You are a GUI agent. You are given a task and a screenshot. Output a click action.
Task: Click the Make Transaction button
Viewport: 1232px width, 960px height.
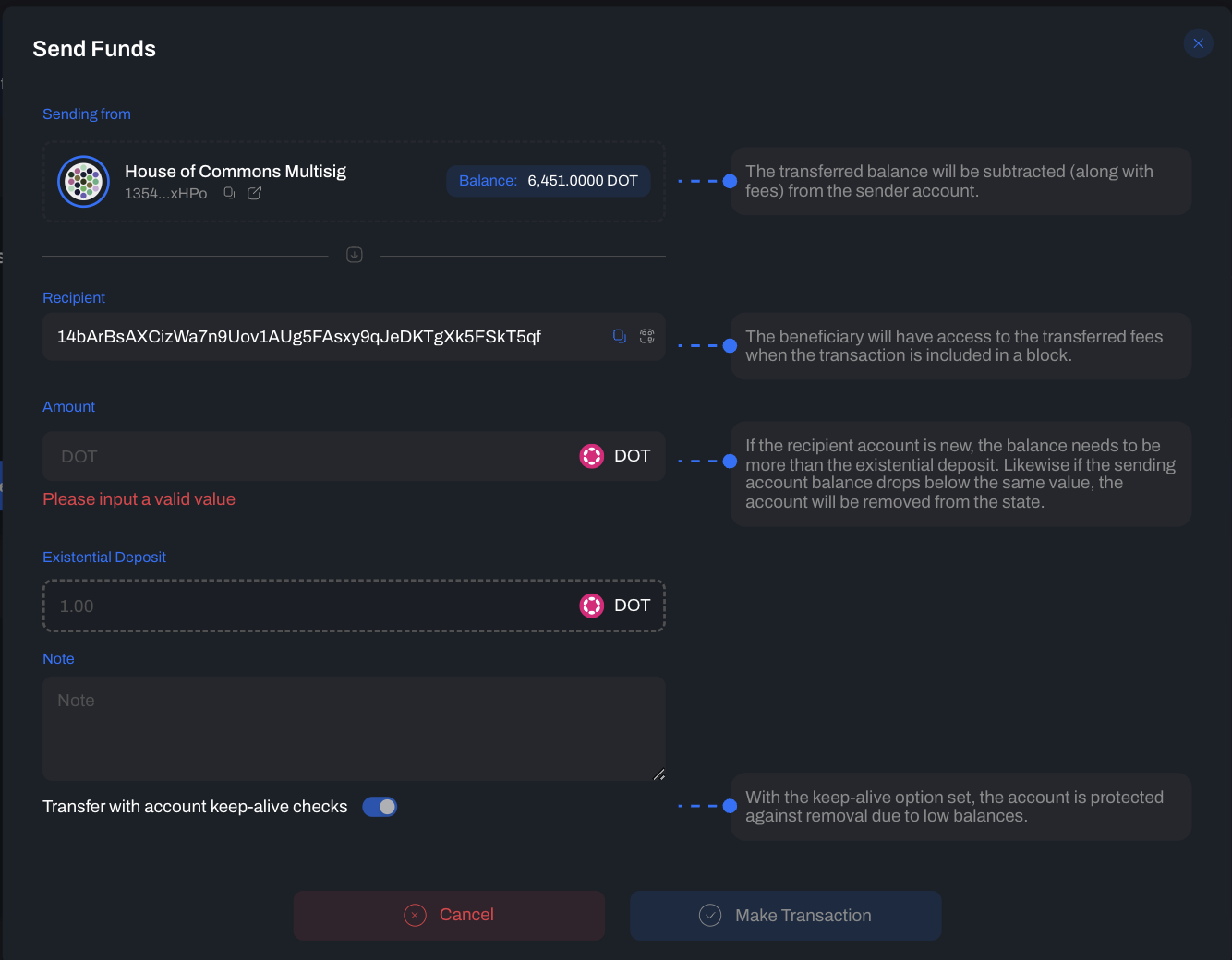point(785,916)
